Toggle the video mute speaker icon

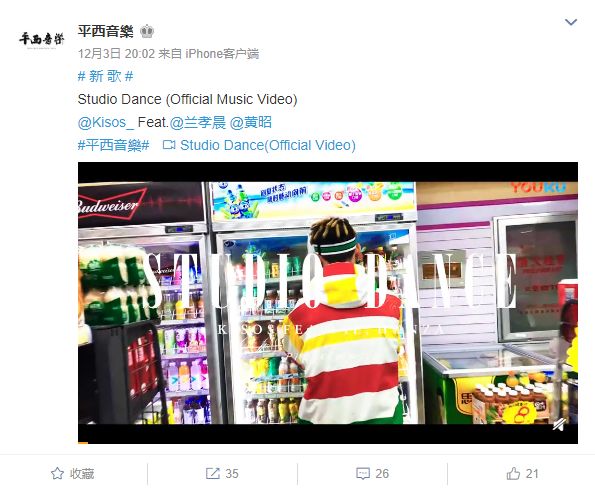click(559, 425)
